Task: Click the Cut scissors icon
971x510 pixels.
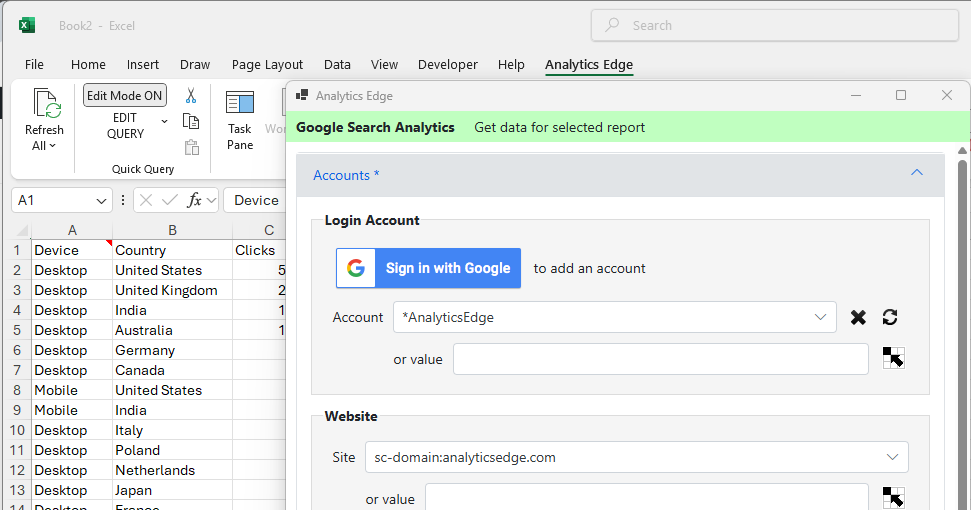Action: (191, 96)
